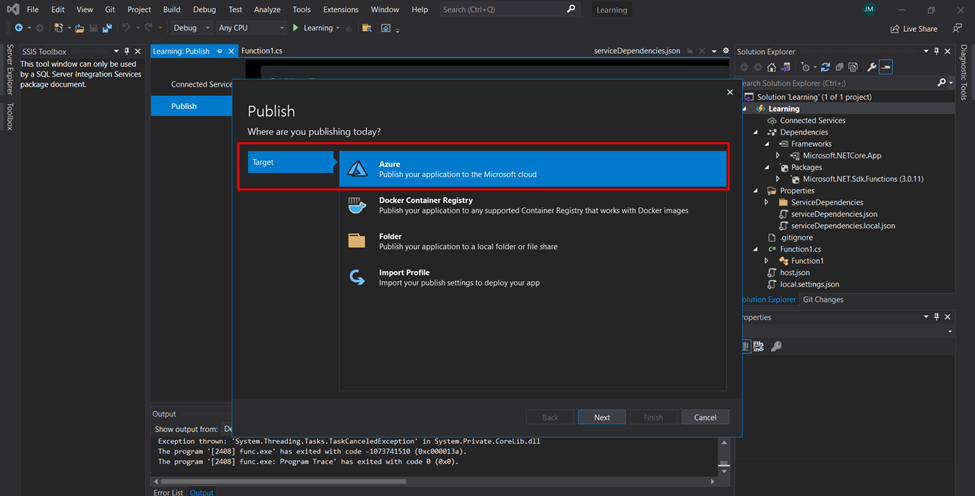The width and height of the screenshot is (975, 496).
Task: Click Next in the Publish dialog
Action: tap(601, 417)
